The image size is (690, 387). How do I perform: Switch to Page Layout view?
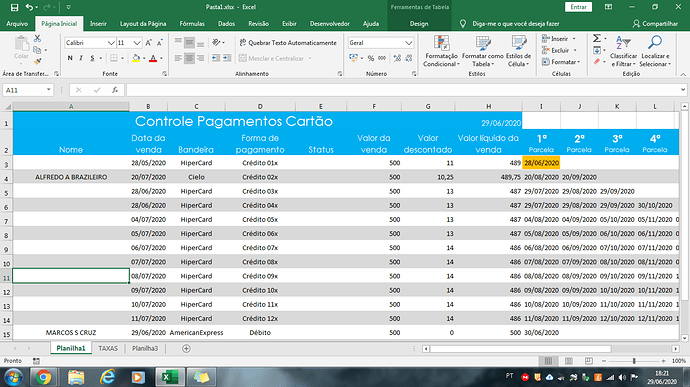(569, 361)
